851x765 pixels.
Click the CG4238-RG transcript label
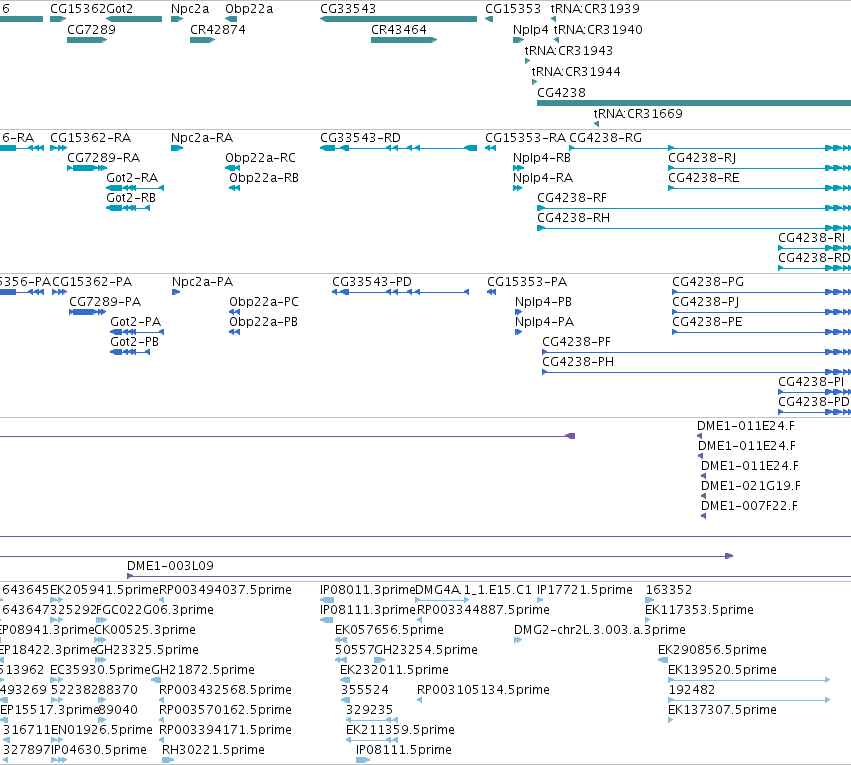tap(605, 138)
